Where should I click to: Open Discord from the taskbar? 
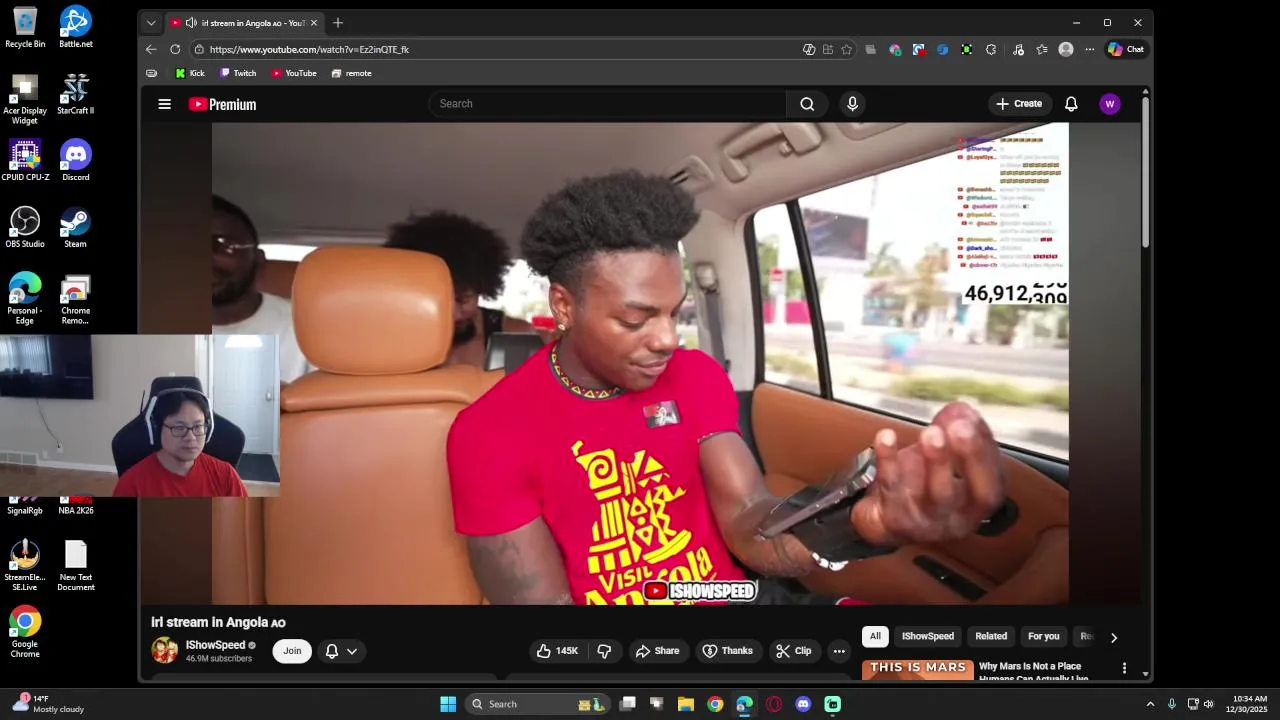coord(803,704)
